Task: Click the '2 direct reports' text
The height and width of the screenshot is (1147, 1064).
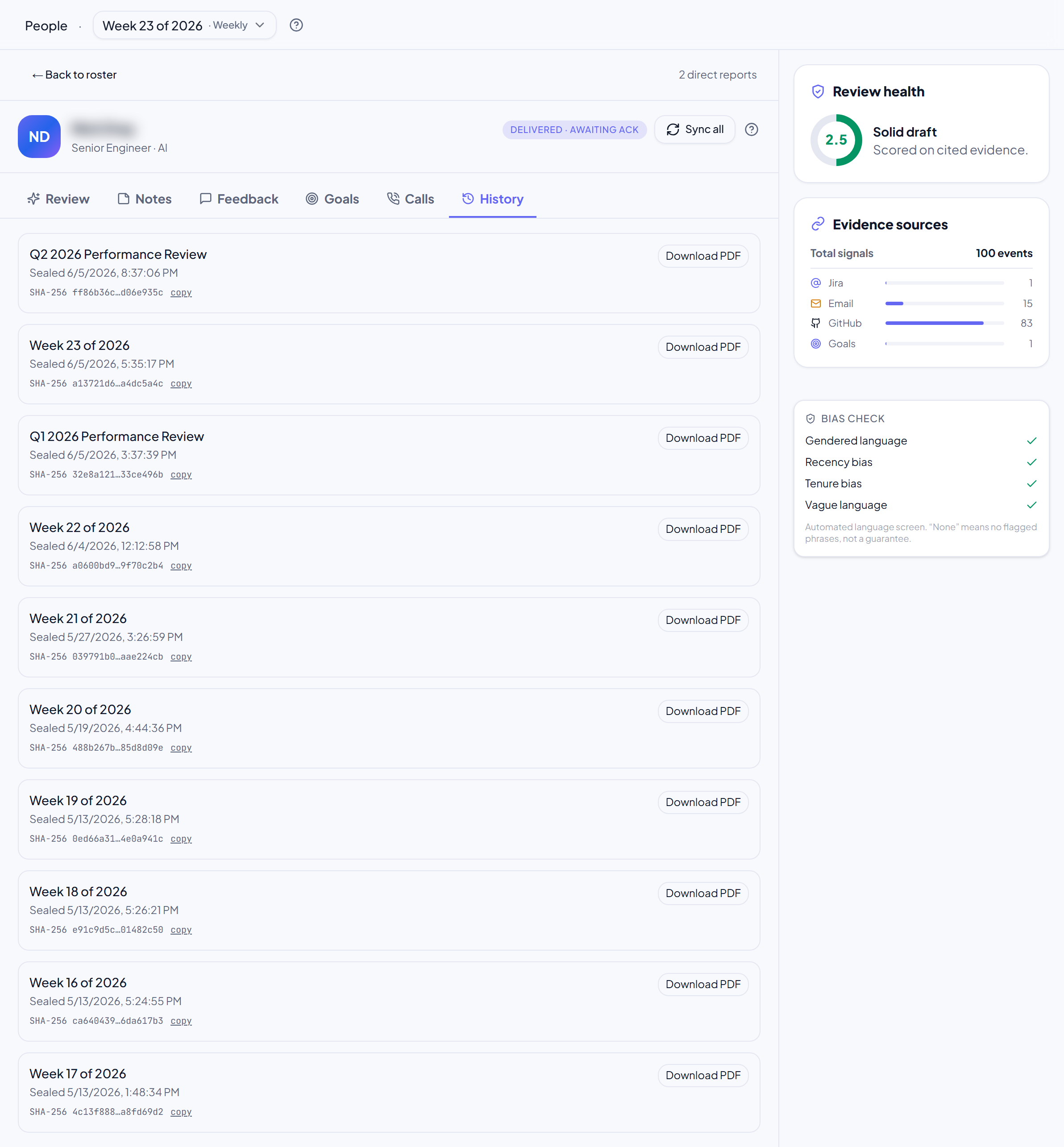Action: [x=717, y=75]
